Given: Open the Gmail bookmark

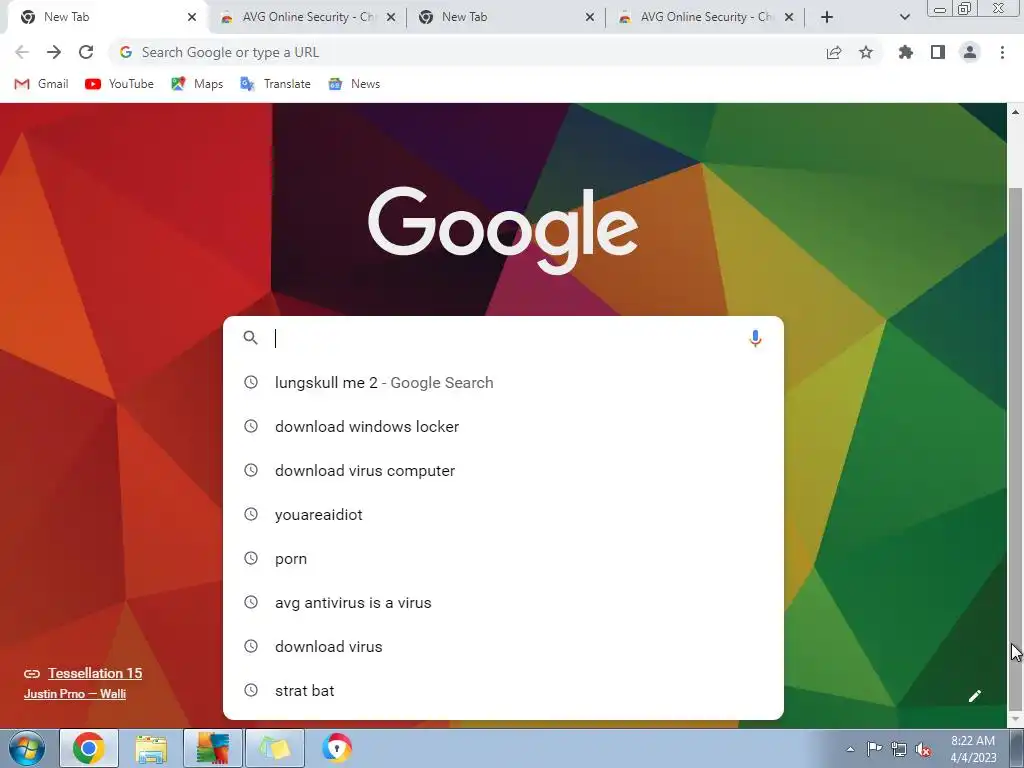Looking at the screenshot, I should tap(41, 84).
